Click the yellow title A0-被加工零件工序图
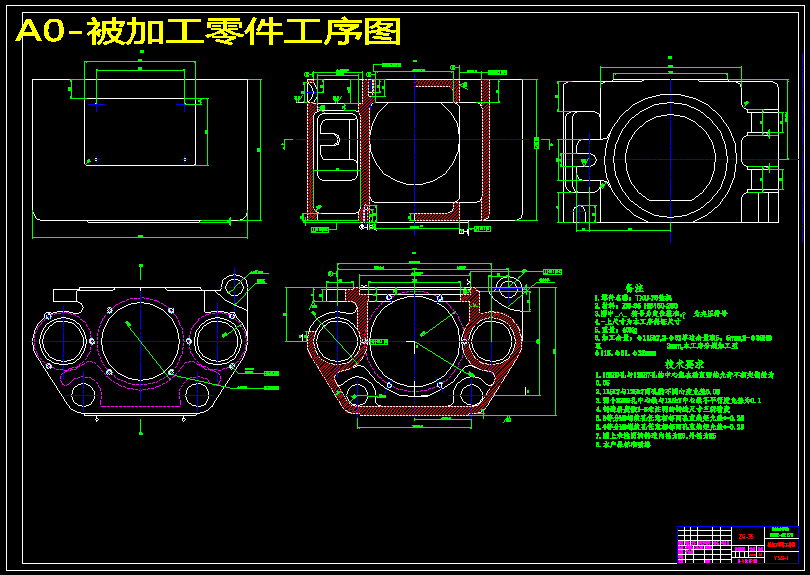This screenshot has width=810, height=575. tap(209, 32)
